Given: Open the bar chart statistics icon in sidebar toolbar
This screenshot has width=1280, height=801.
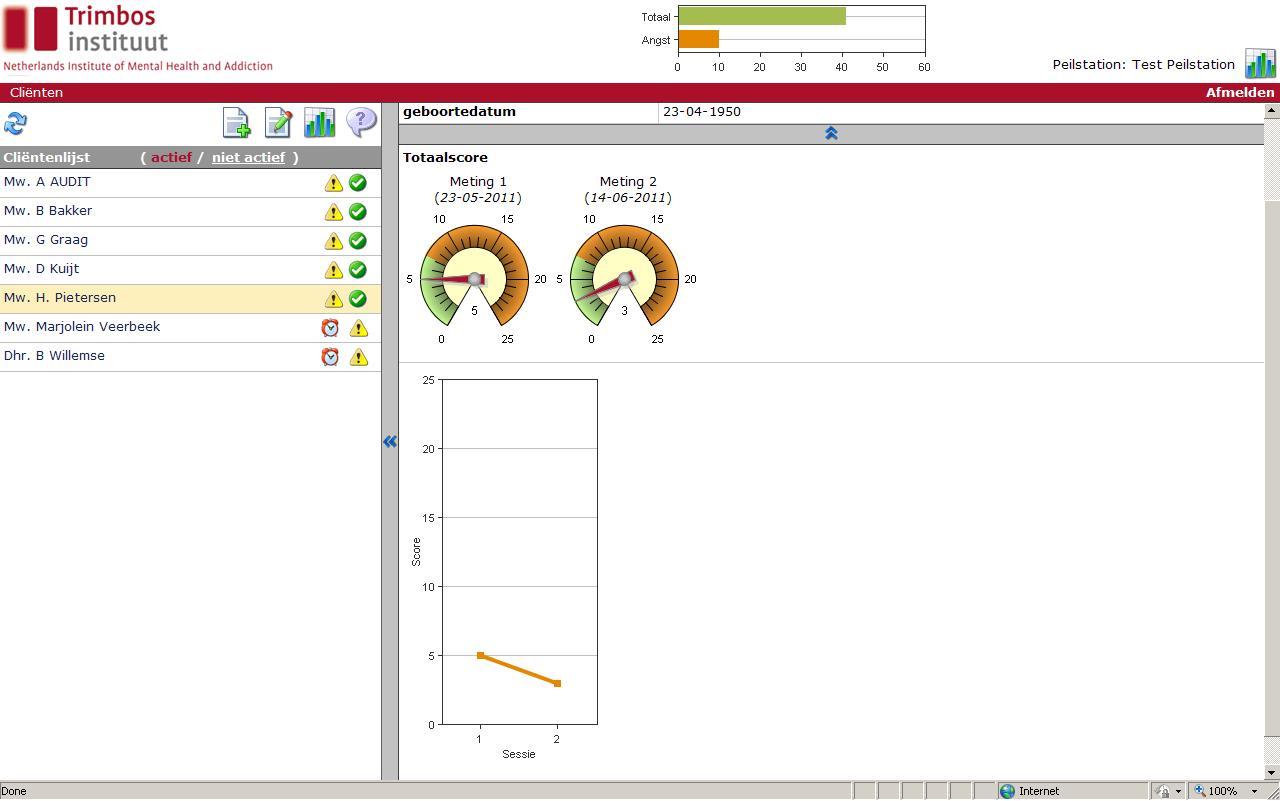Looking at the screenshot, I should click(x=320, y=123).
